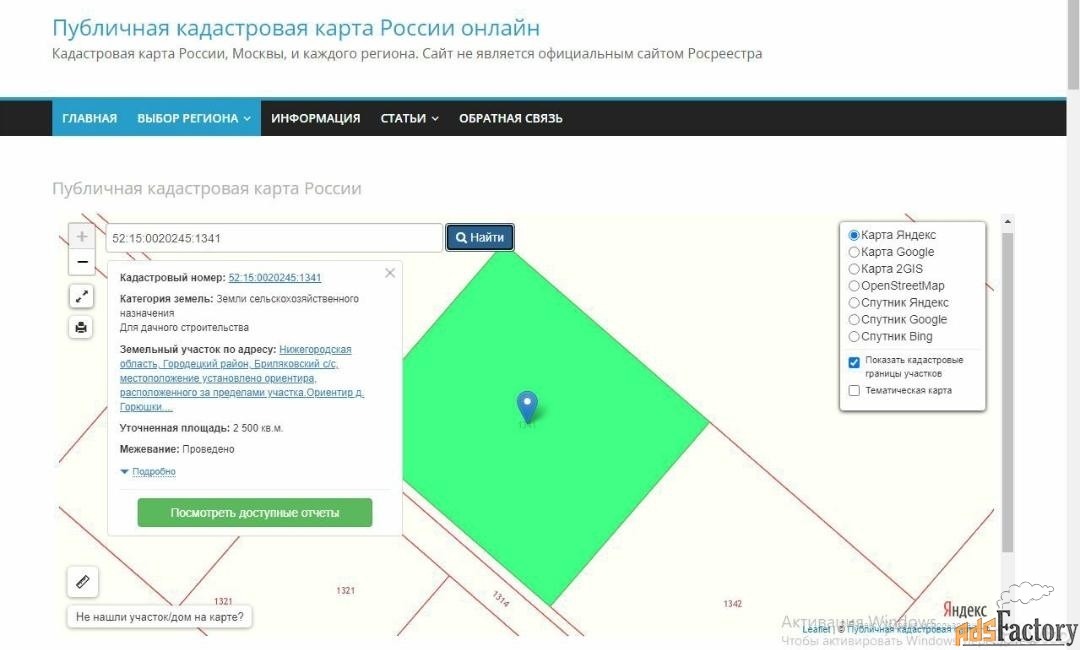Click the blue map marker pin
This screenshot has width=1080, height=650.
pyautogui.click(x=527, y=406)
